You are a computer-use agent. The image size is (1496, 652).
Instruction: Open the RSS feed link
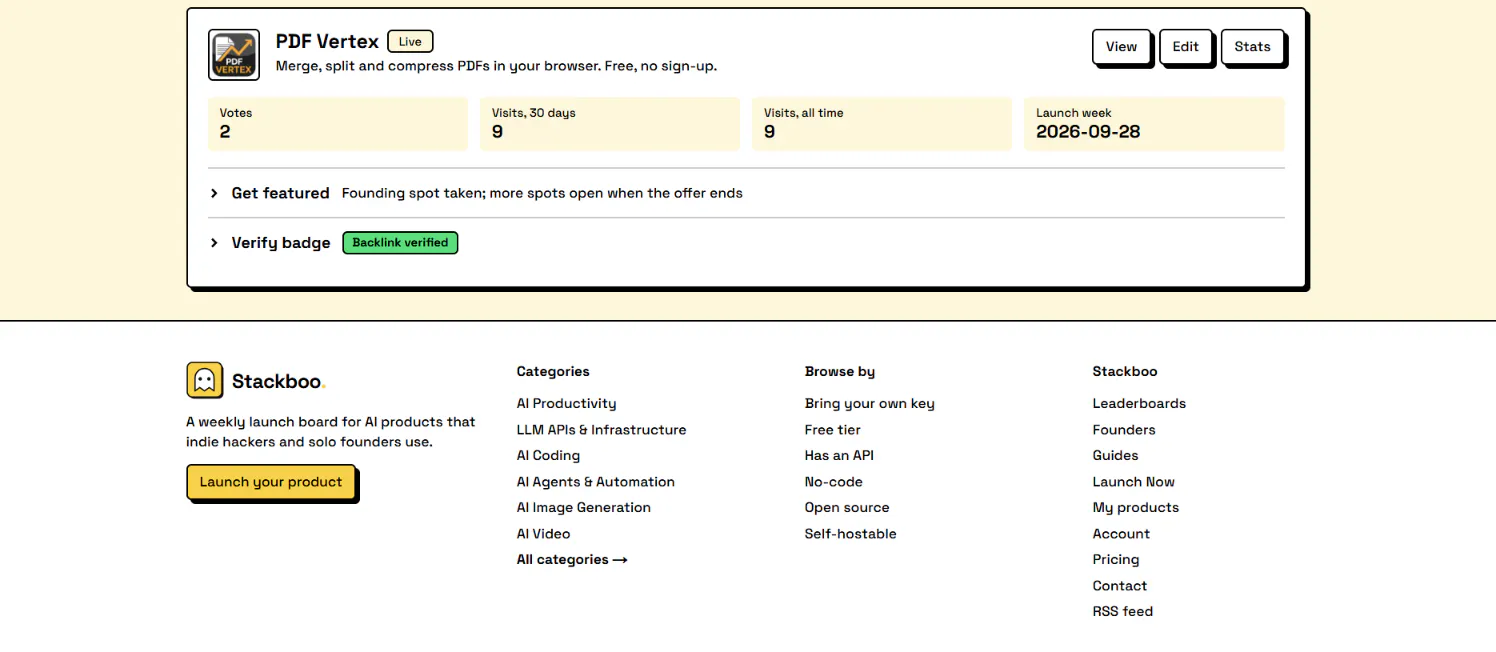coord(1122,612)
